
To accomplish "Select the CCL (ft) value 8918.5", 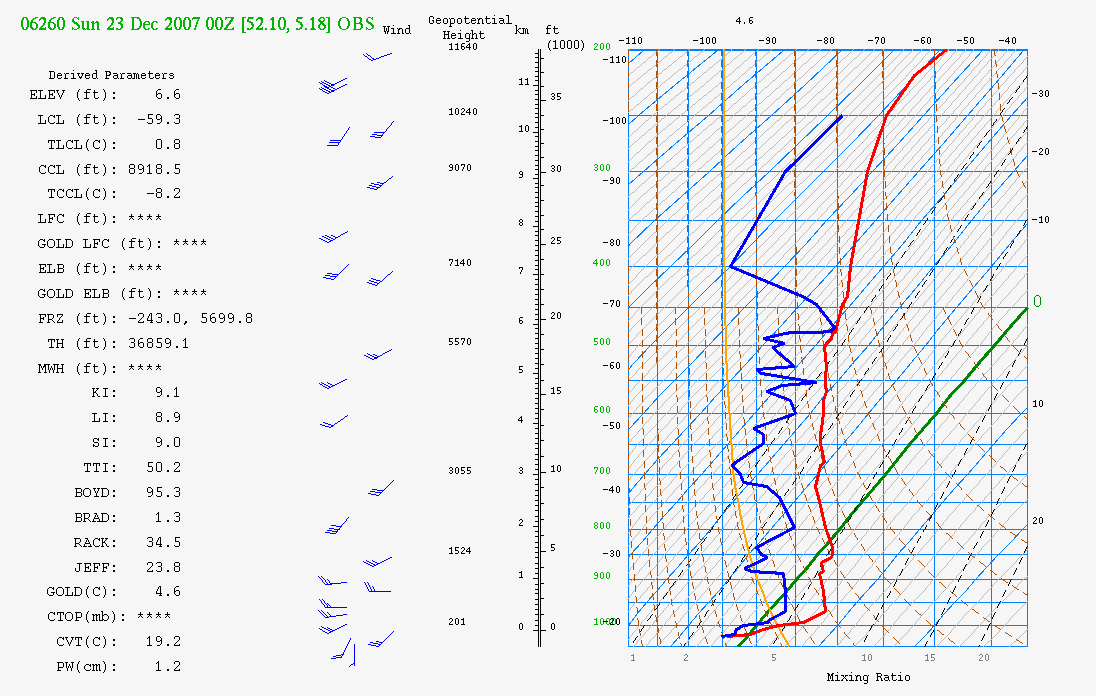I will (154, 169).
